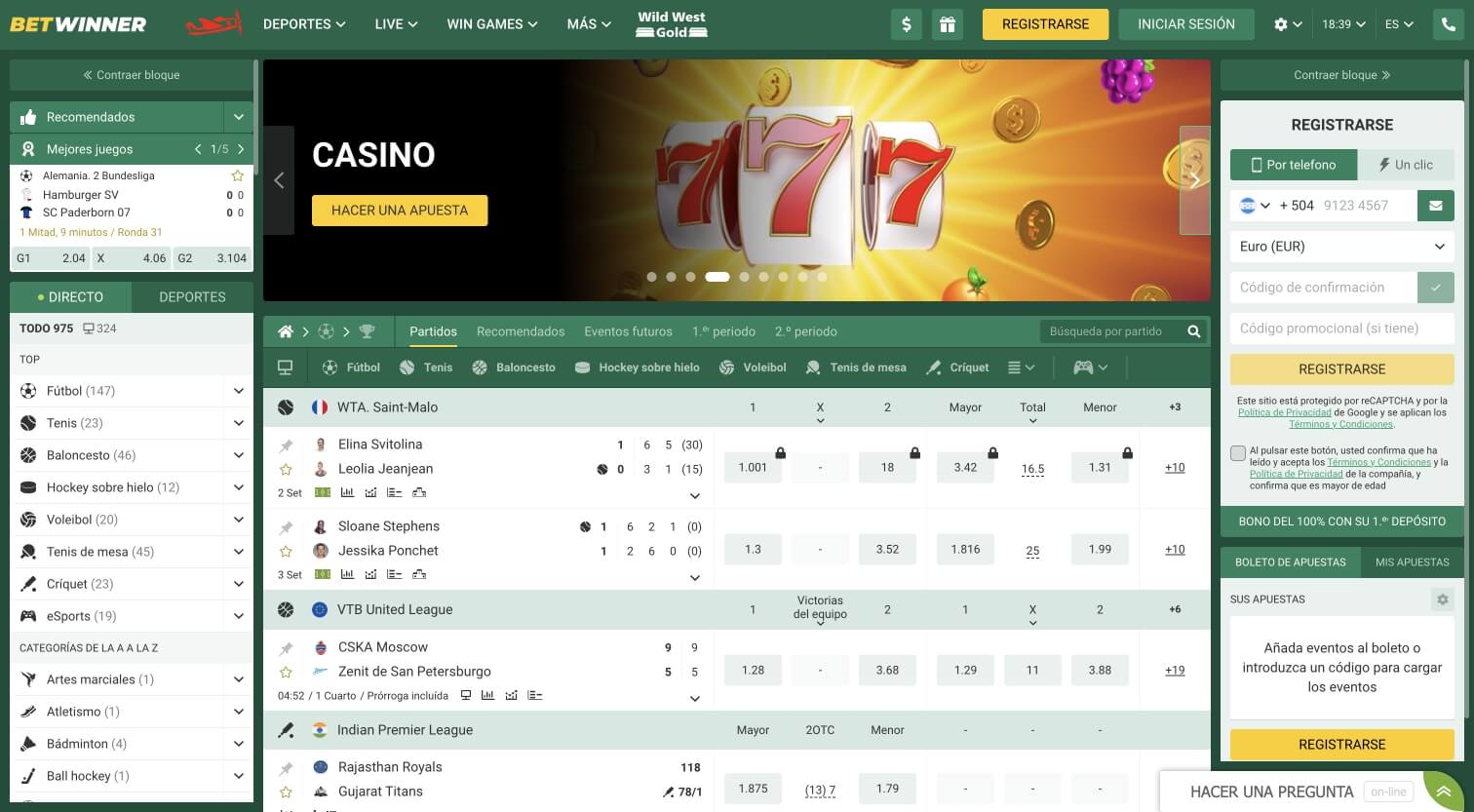Screen dimensions: 1474x812
Task: Open the gift bonus icon
Action: pyautogui.click(x=948, y=24)
